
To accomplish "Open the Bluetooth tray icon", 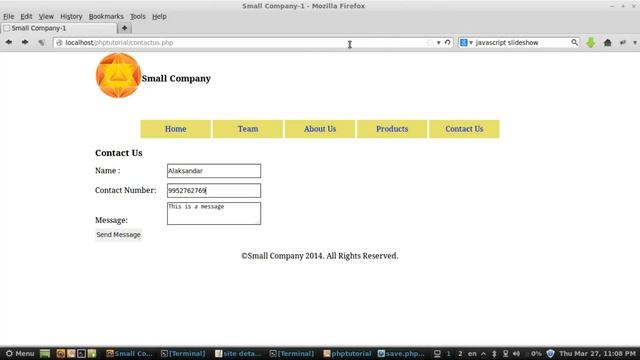I will (494, 353).
